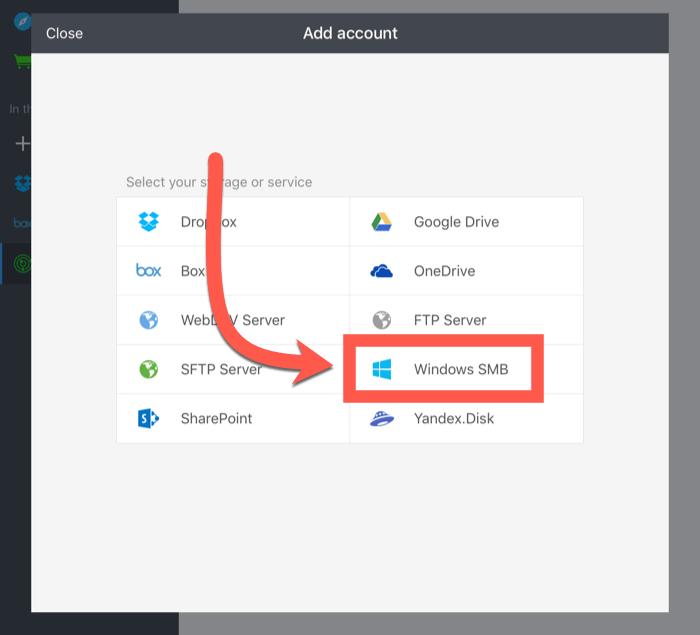Select the Dropbox account in sidebar

tap(22, 183)
